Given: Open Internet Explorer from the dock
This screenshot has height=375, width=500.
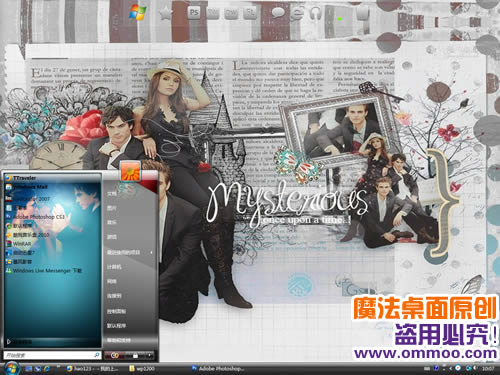Looking at the screenshot, I should (x=296, y=13).
